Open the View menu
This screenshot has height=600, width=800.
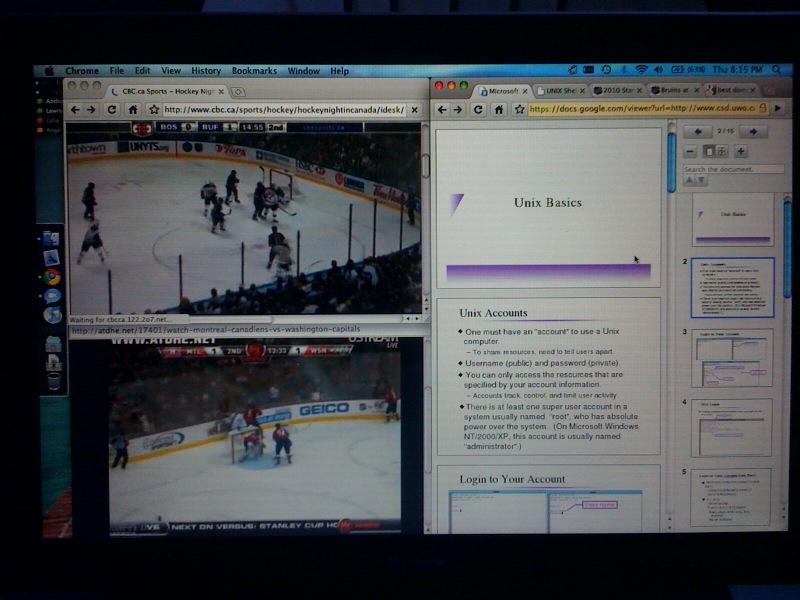pyautogui.click(x=171, y=71)
